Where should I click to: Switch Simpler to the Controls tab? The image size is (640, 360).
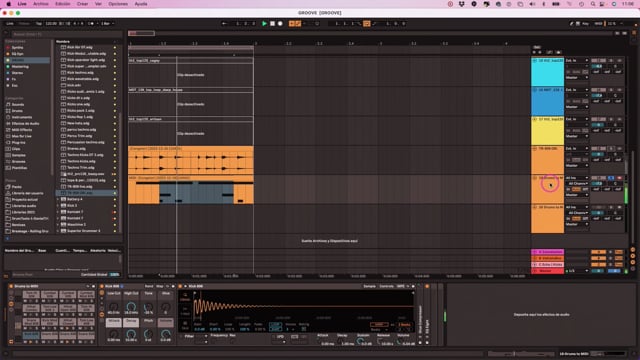(387, 286)
